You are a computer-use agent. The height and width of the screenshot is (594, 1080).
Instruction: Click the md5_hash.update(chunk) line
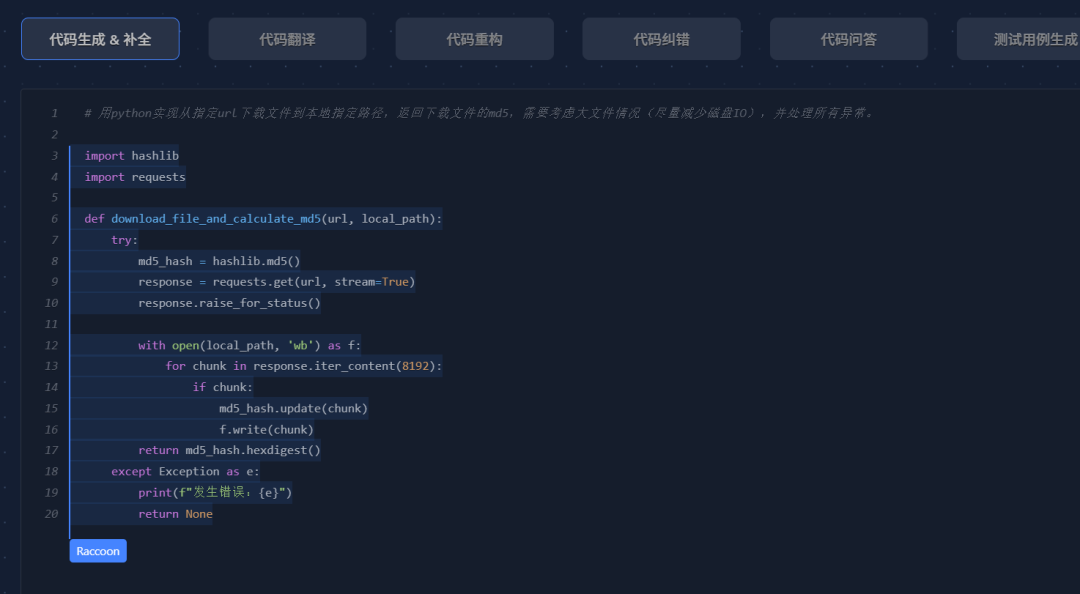pyautogui.click(x=293, y=409)
